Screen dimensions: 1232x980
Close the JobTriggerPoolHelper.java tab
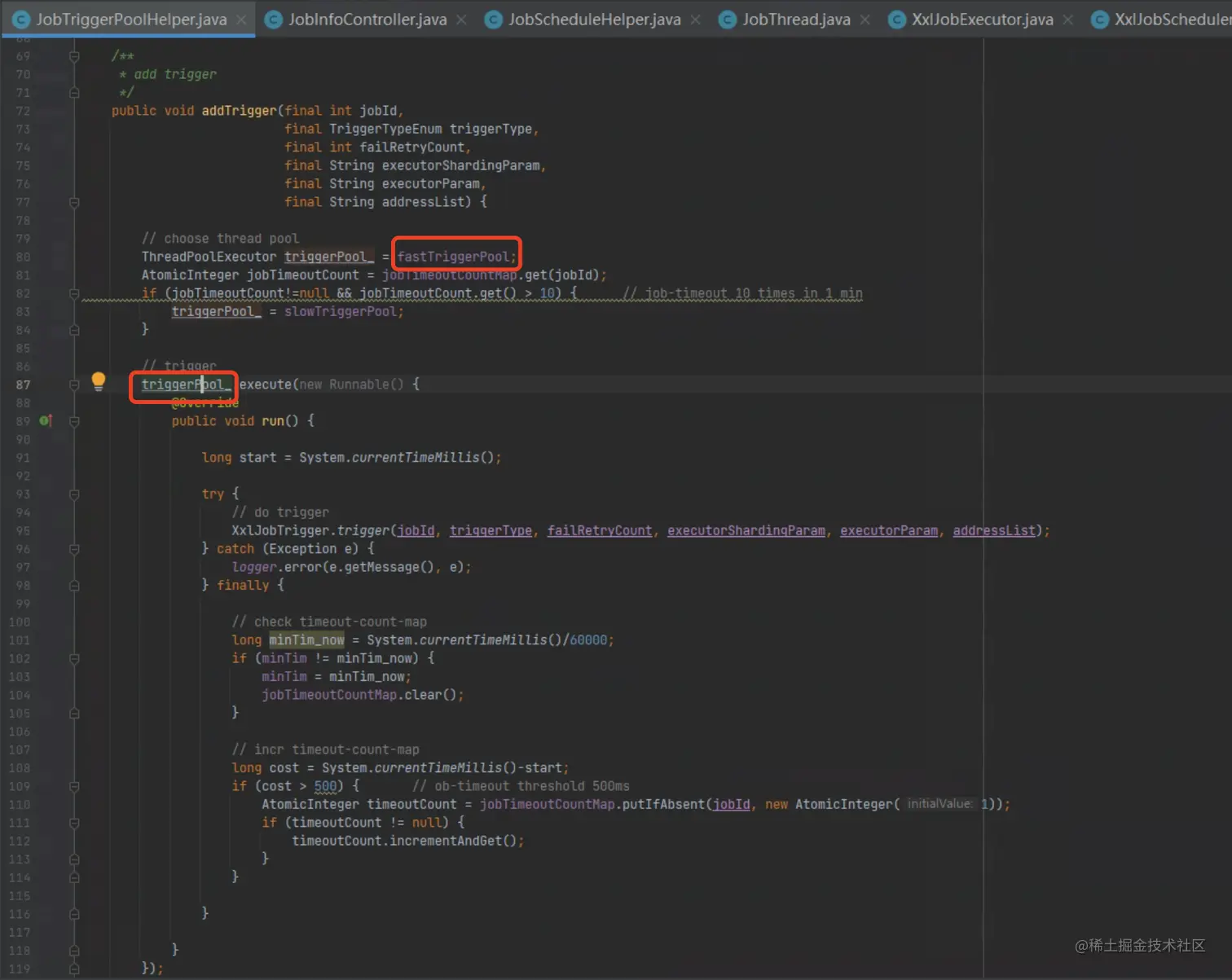pos(241,20)
